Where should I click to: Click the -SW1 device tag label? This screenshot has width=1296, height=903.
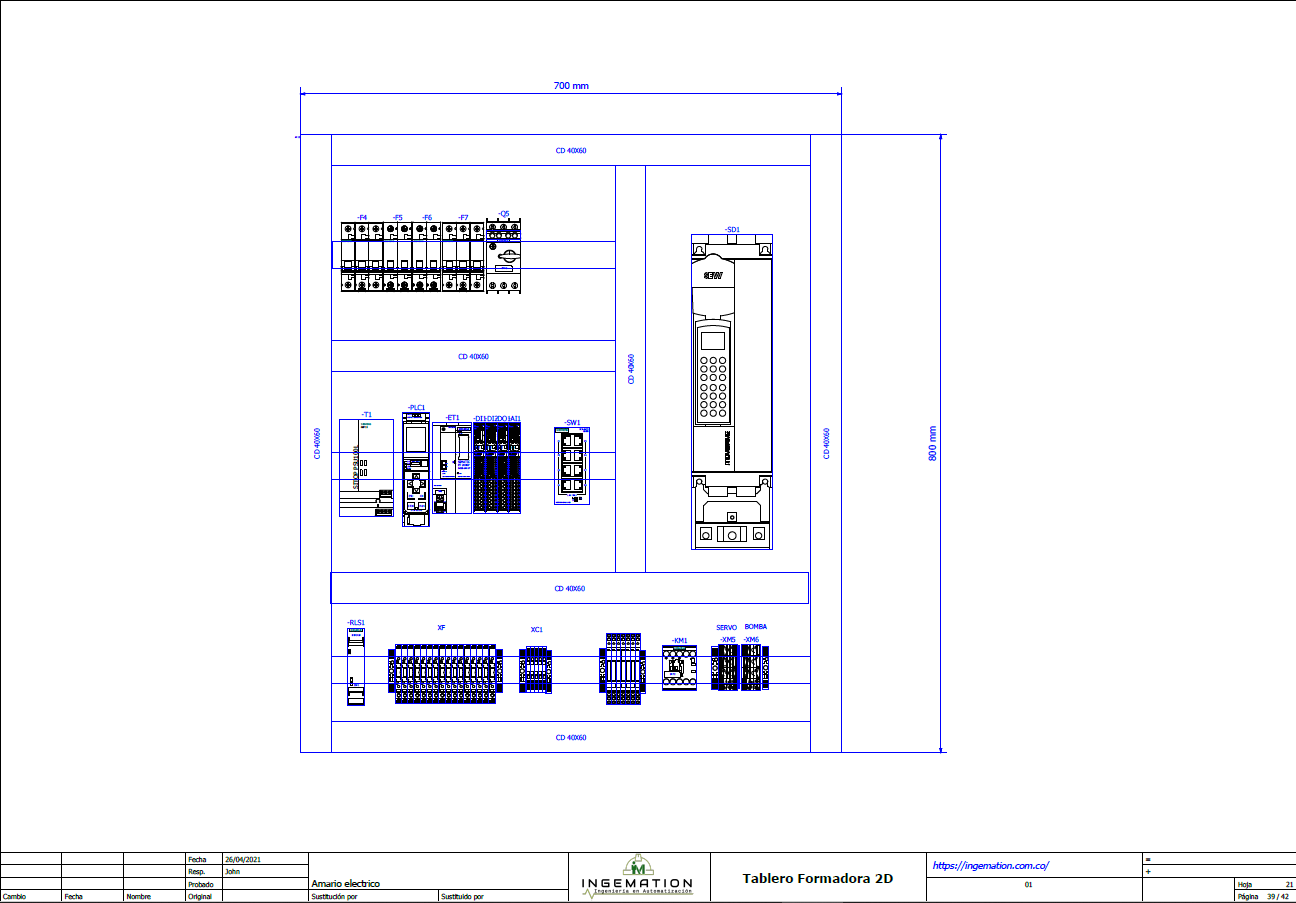[x=573, y=422]
